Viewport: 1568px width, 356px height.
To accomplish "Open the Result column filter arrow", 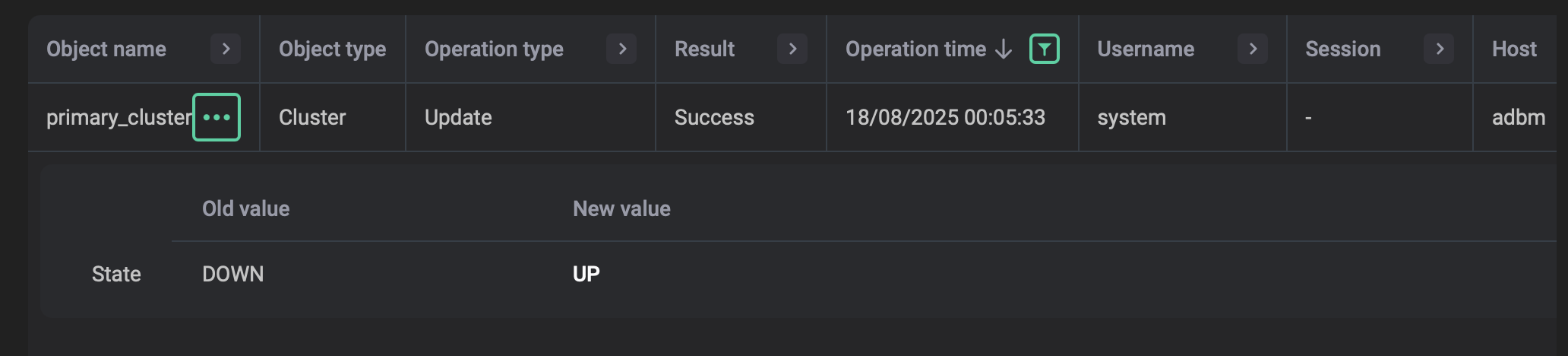I will coord(792,49).
